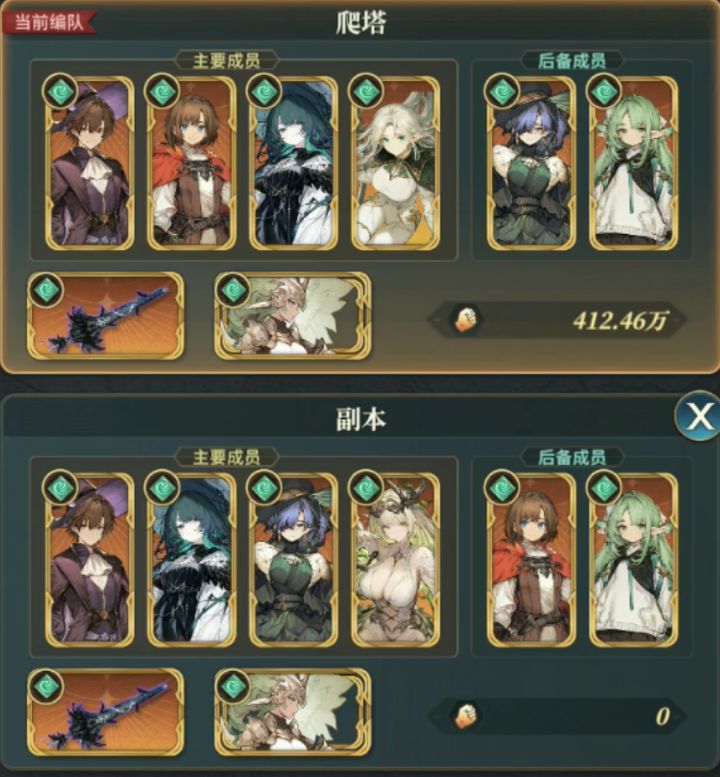Tap the fist power icon beside 412.46万
The height and width of the screenshot is (777, 720).
[x=465, y=320]
